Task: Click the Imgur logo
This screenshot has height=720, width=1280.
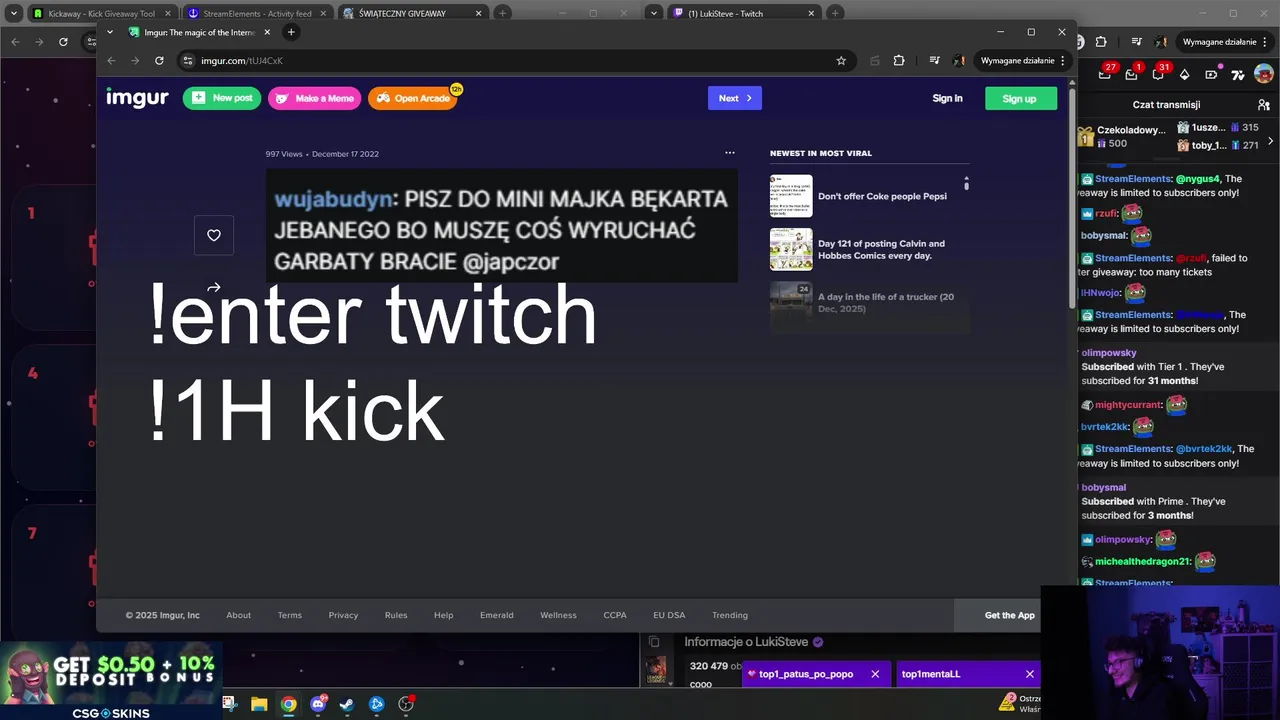Action: [137, 98]
